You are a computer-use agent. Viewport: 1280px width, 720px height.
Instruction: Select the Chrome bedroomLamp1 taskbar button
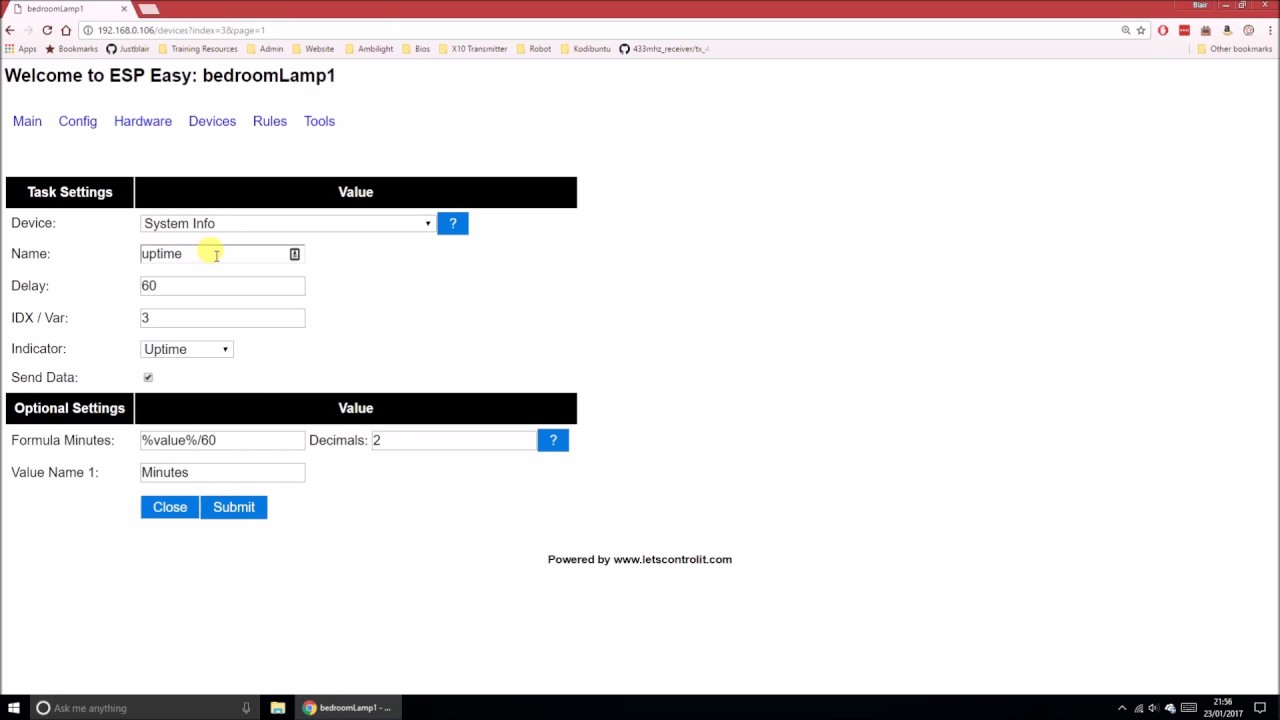348,708
